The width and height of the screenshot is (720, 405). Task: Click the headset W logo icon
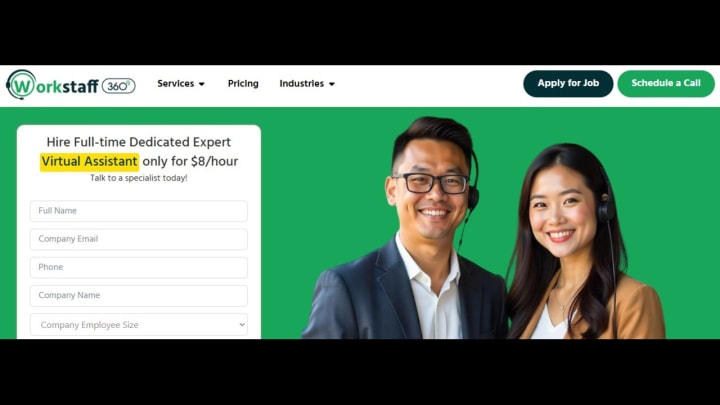[21, 84]
